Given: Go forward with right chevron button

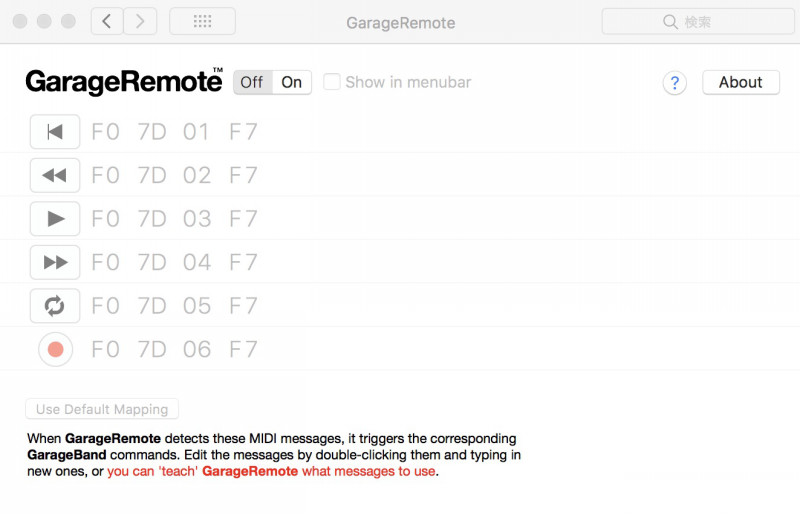Looking at the screenshot, I should [x=140, y=21].
